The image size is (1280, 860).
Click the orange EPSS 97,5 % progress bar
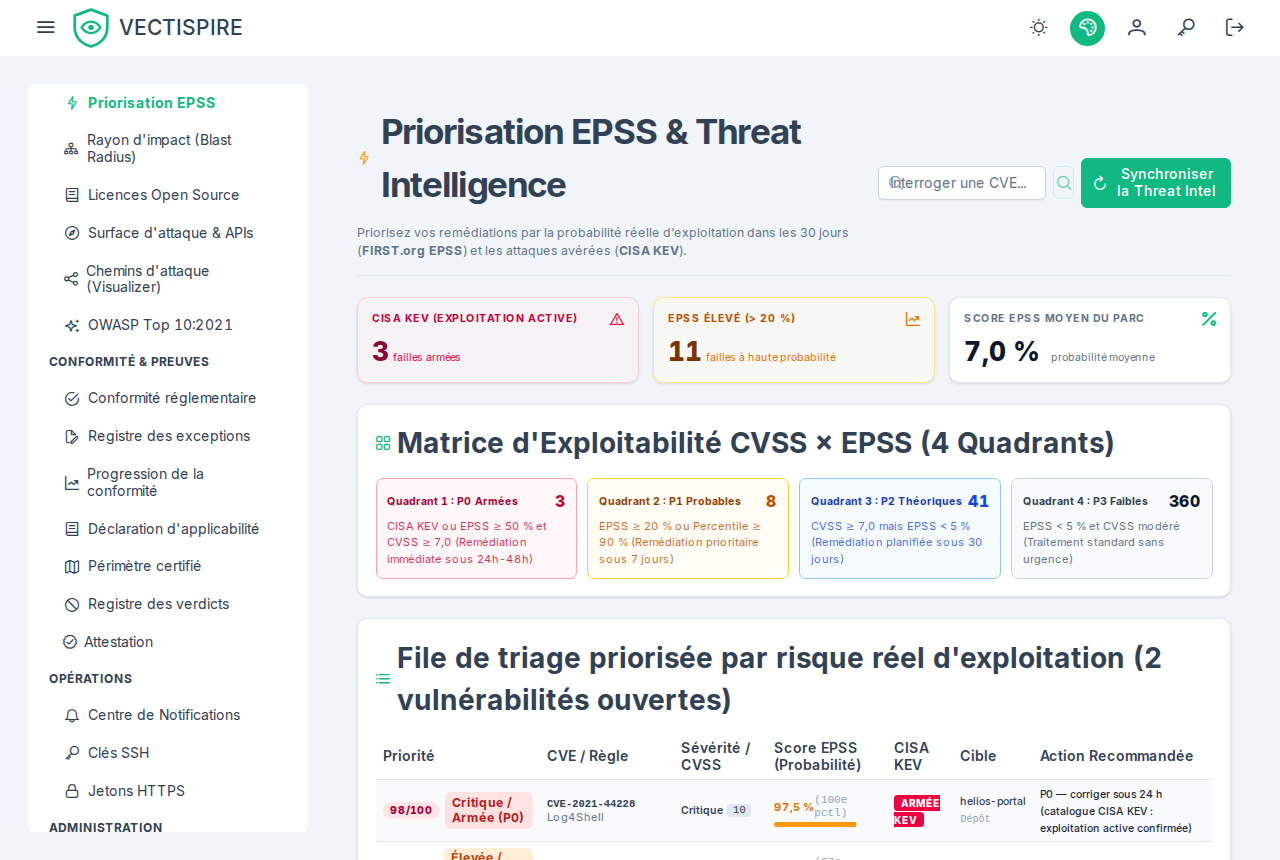(x=815, y=824)
